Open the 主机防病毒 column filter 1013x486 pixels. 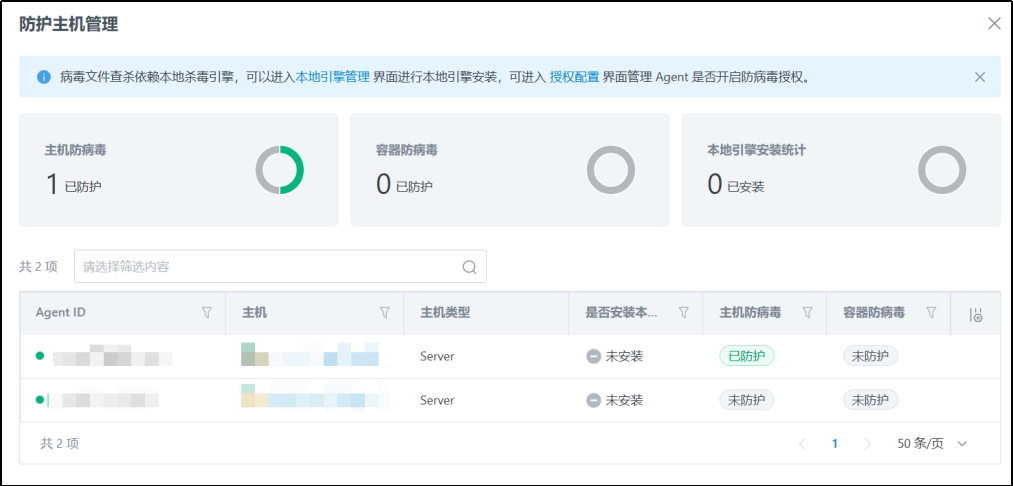click(x=808, y=313)
